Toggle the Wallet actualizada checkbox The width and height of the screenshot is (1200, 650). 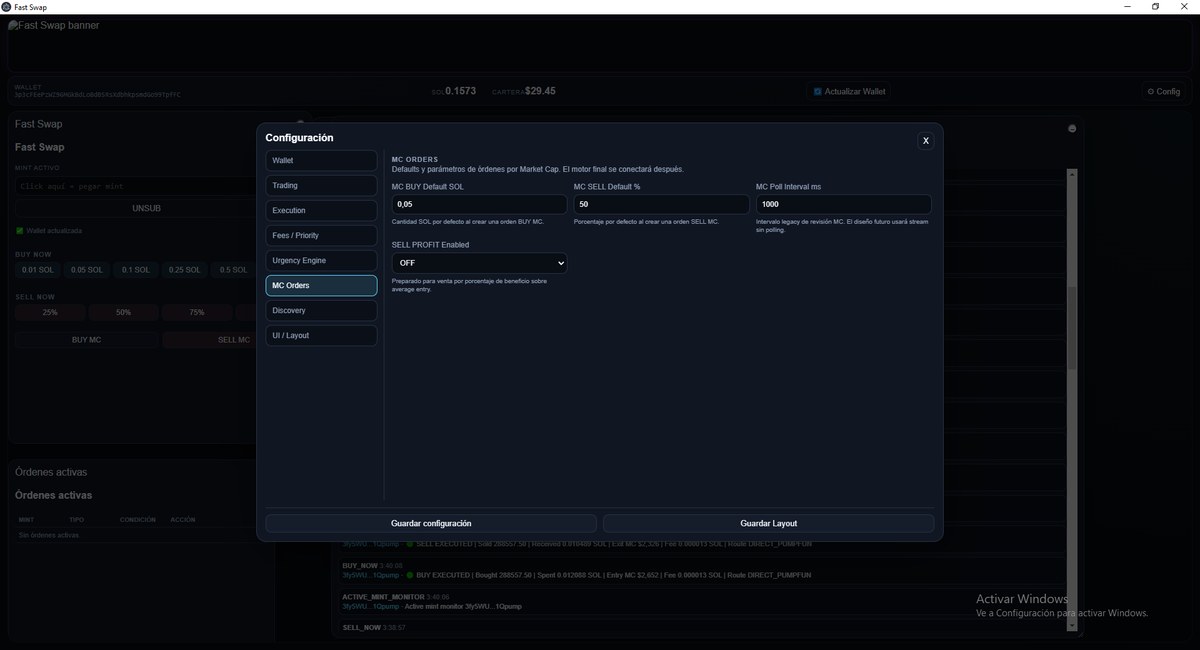tap(19, 231)
